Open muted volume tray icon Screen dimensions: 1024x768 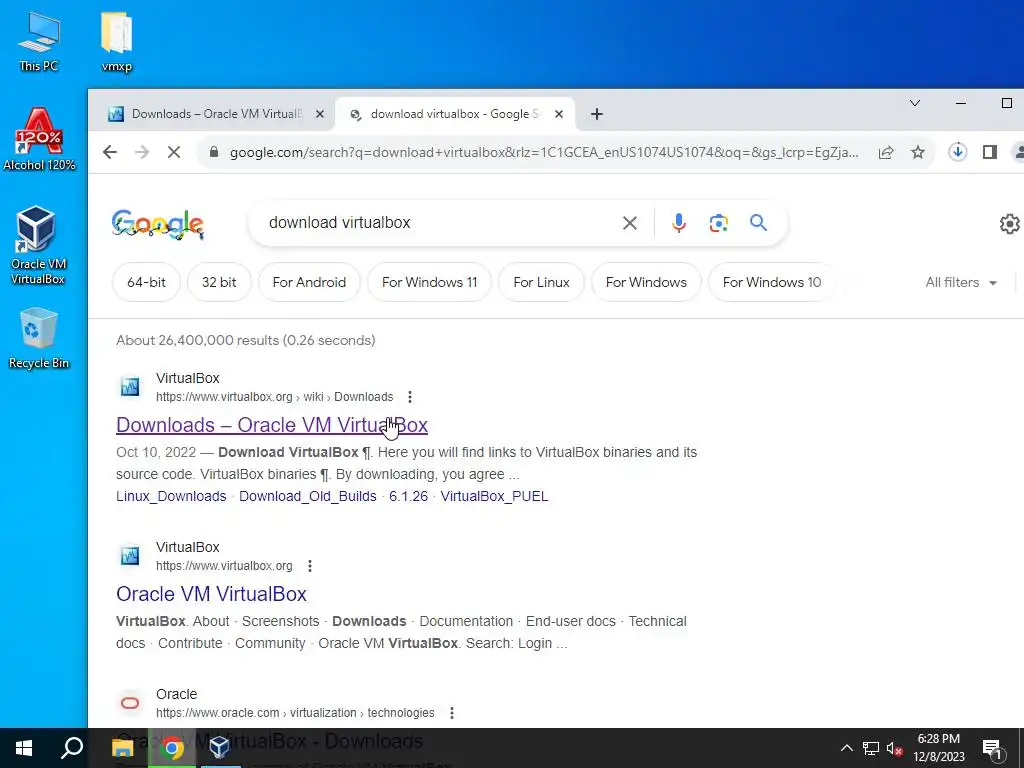(x=894, y=748)
